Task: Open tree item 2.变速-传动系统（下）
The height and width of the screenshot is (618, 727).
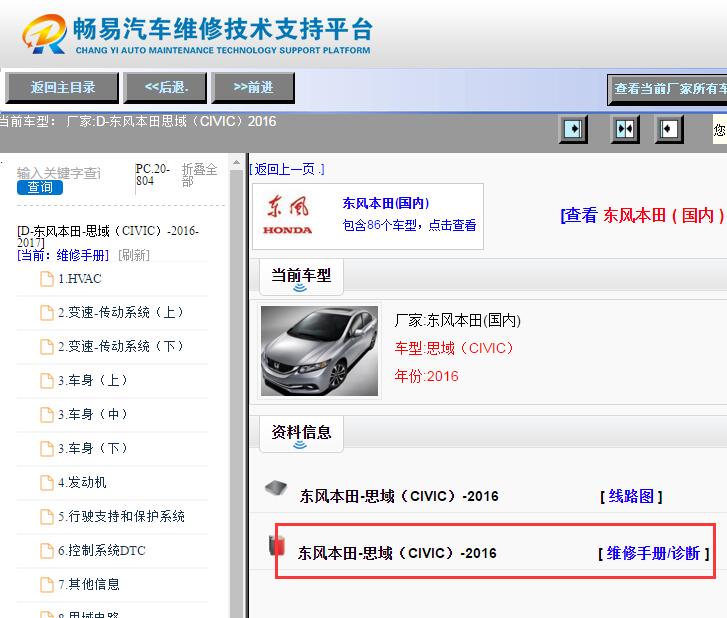Action: 121,347
